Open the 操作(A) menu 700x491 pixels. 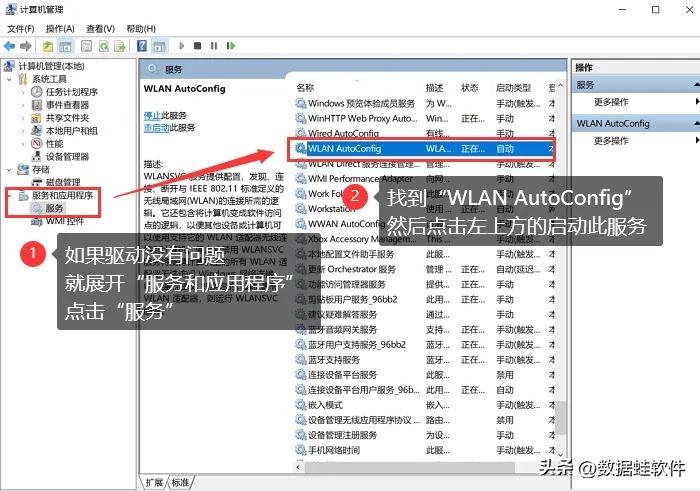point(60,29)
